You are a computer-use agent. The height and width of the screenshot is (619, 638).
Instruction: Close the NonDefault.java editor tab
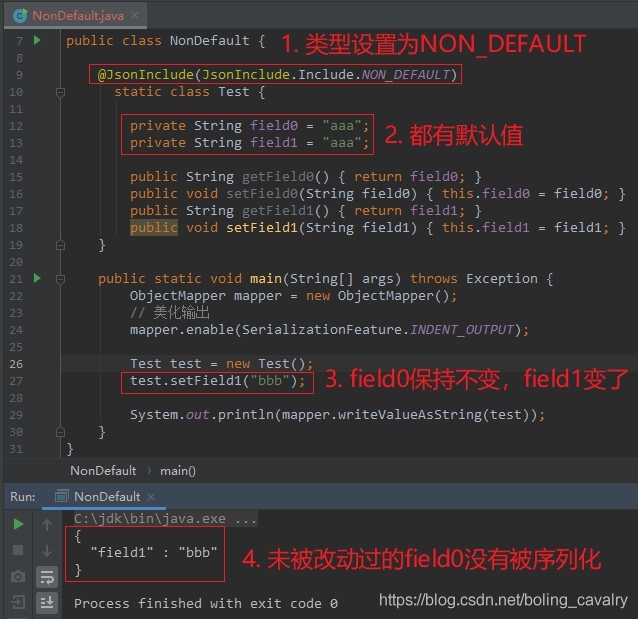tap(135, 15)
